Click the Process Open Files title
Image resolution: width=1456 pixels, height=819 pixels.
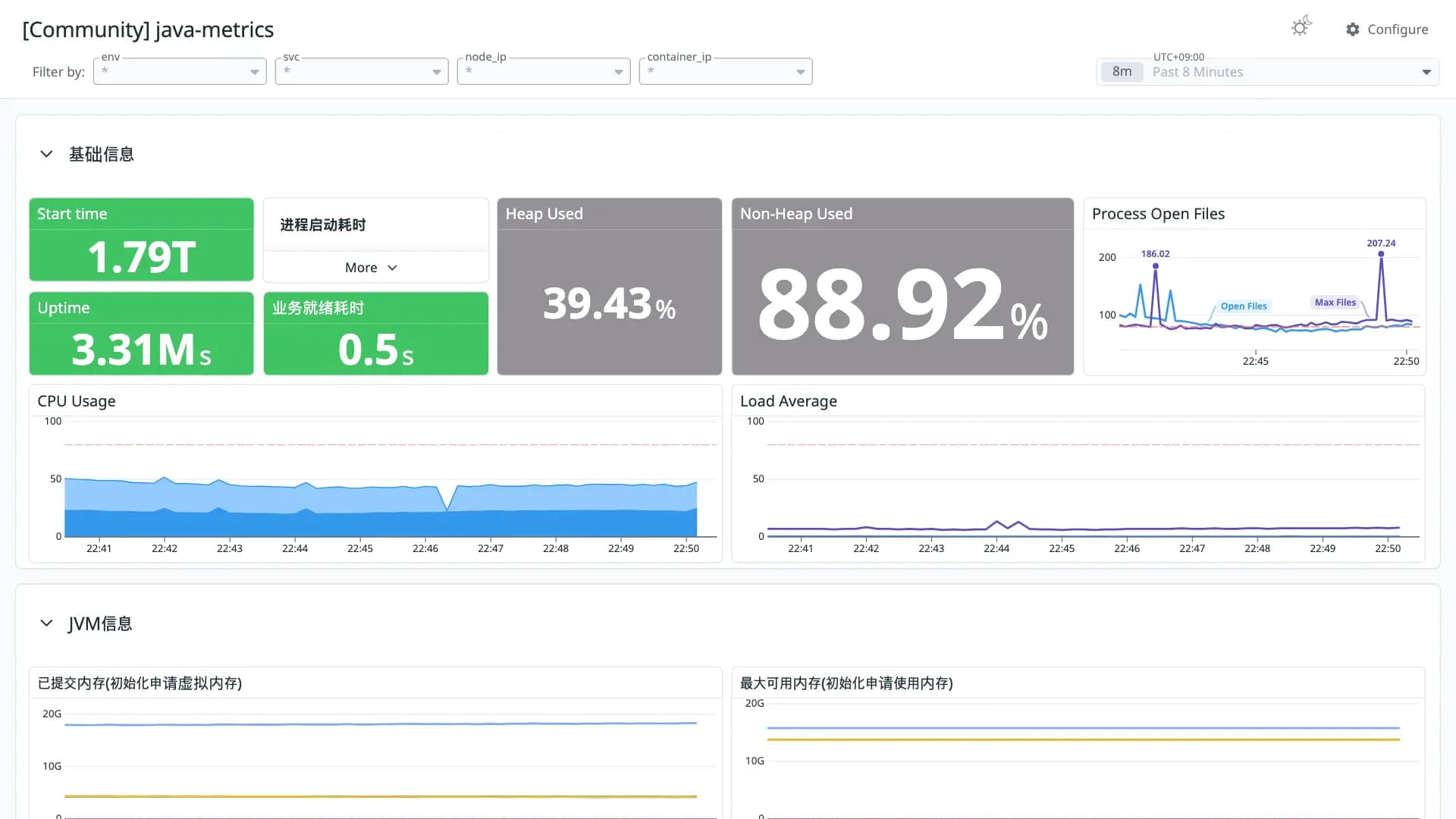(1158, 214)
